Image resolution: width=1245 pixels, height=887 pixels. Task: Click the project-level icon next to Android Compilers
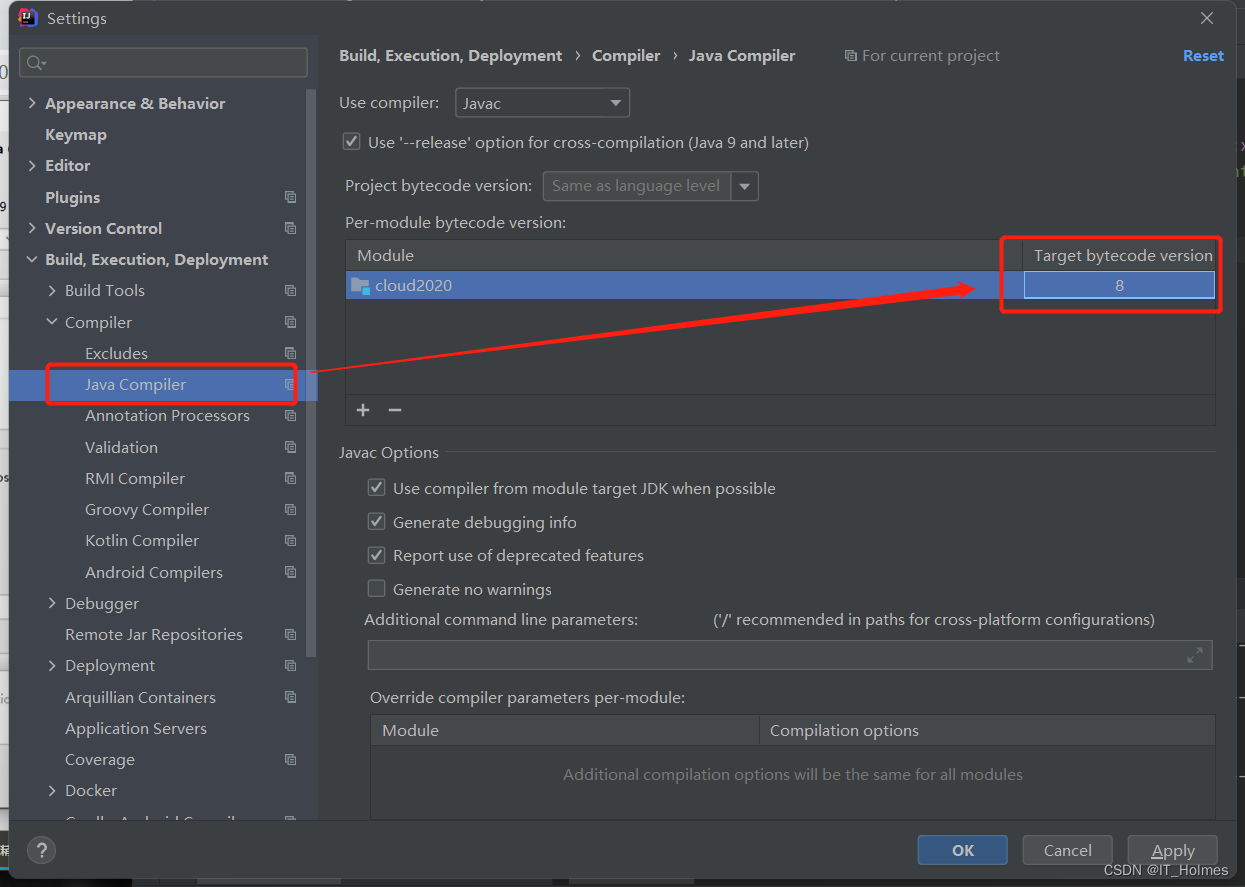pos(290,572)
